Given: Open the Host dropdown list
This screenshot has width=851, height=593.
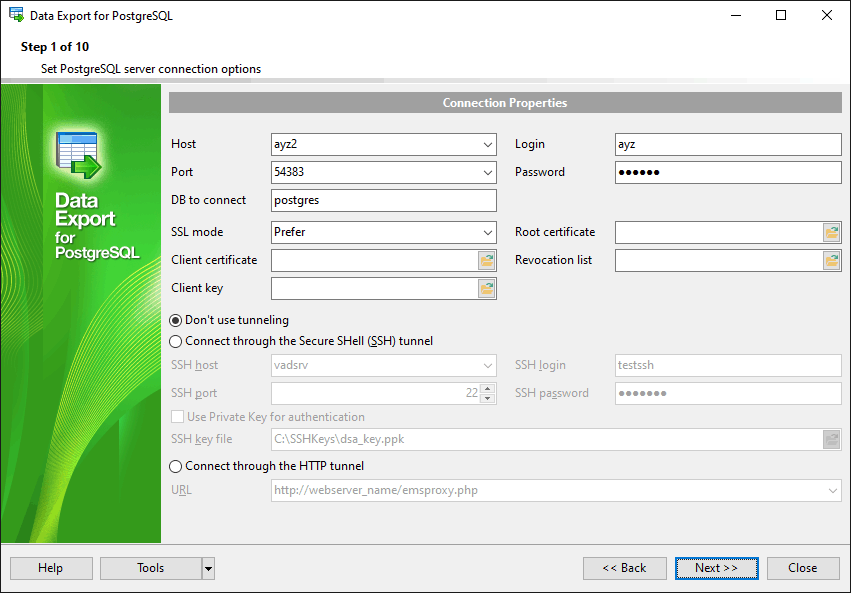Looking at the screenshot, I should (487, 144).
